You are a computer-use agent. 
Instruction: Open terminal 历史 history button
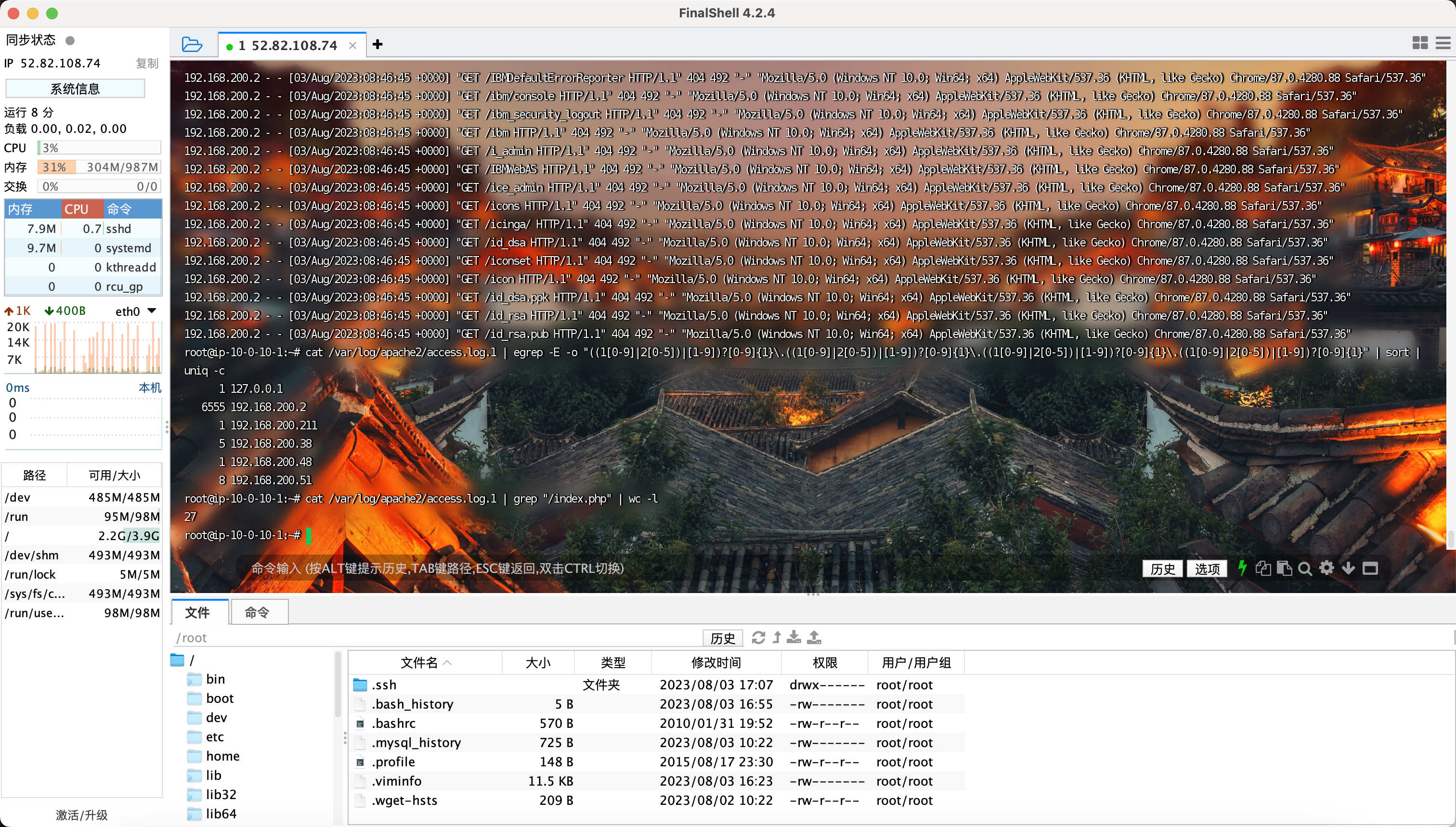(1162, 569)
